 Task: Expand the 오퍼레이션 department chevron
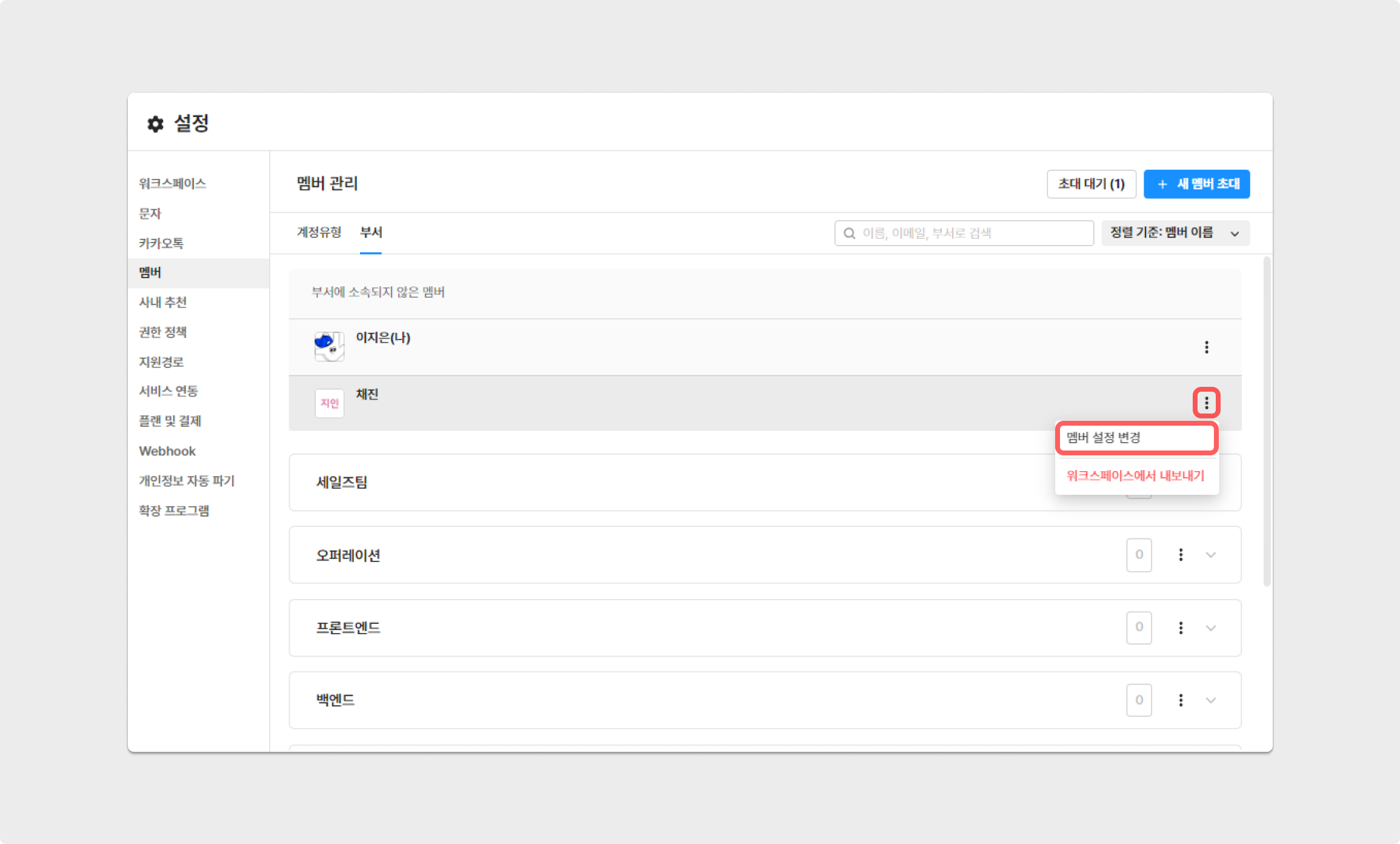coord(1210,555)
